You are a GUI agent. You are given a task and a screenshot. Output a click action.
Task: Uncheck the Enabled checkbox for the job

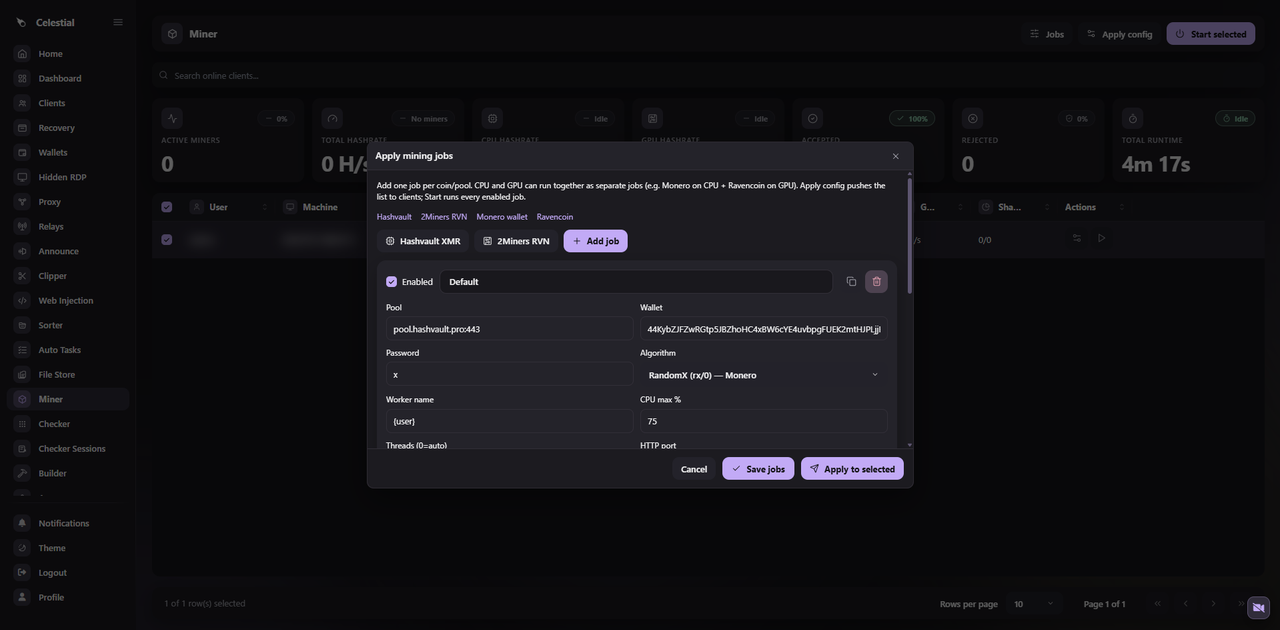pos(392,282)
